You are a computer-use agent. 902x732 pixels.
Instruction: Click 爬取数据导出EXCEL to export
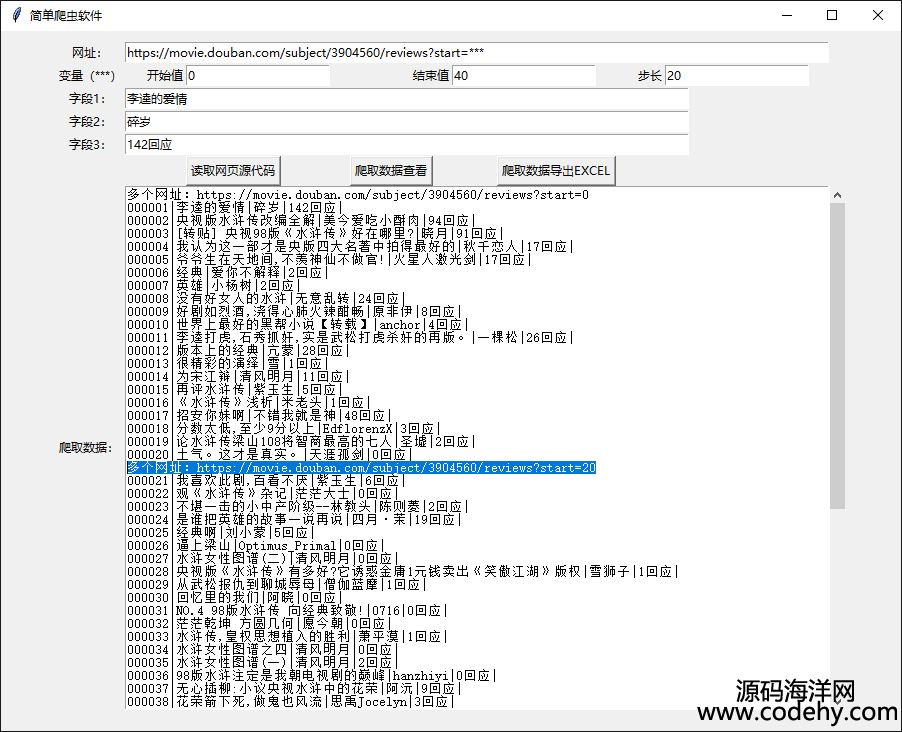click(557, 171)
